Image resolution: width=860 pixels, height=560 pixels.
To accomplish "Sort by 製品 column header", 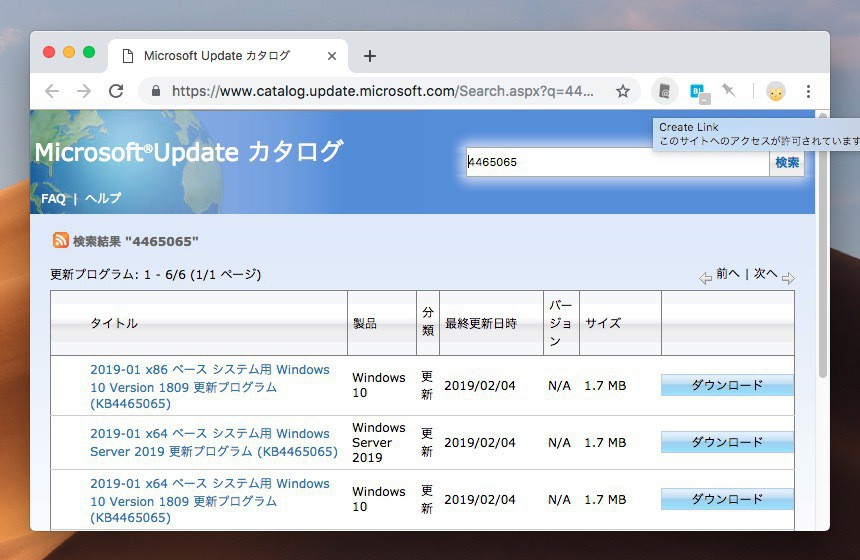I will pyautogui.click(x=365, y=323).
